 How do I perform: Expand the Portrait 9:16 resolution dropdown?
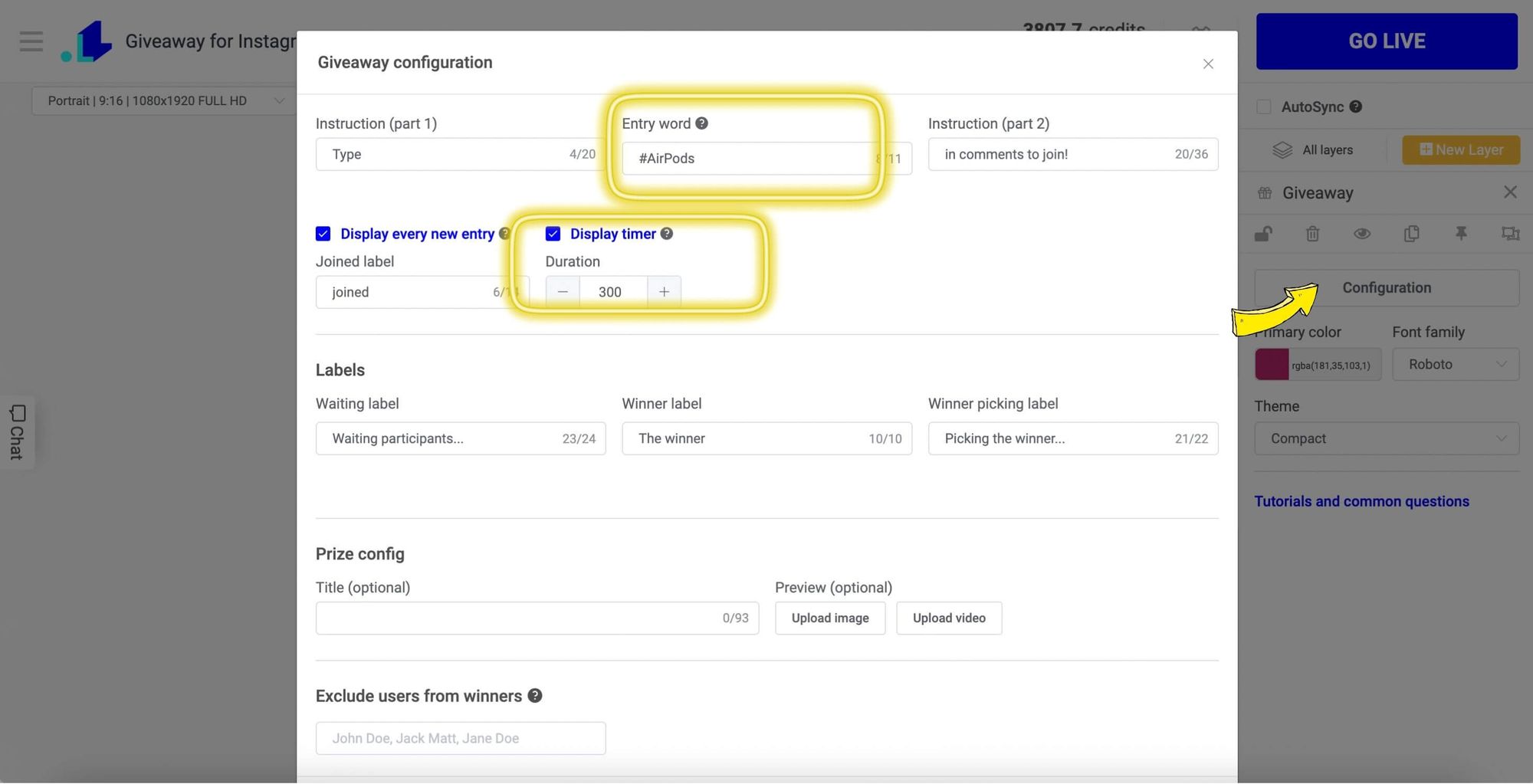point(165,100)
